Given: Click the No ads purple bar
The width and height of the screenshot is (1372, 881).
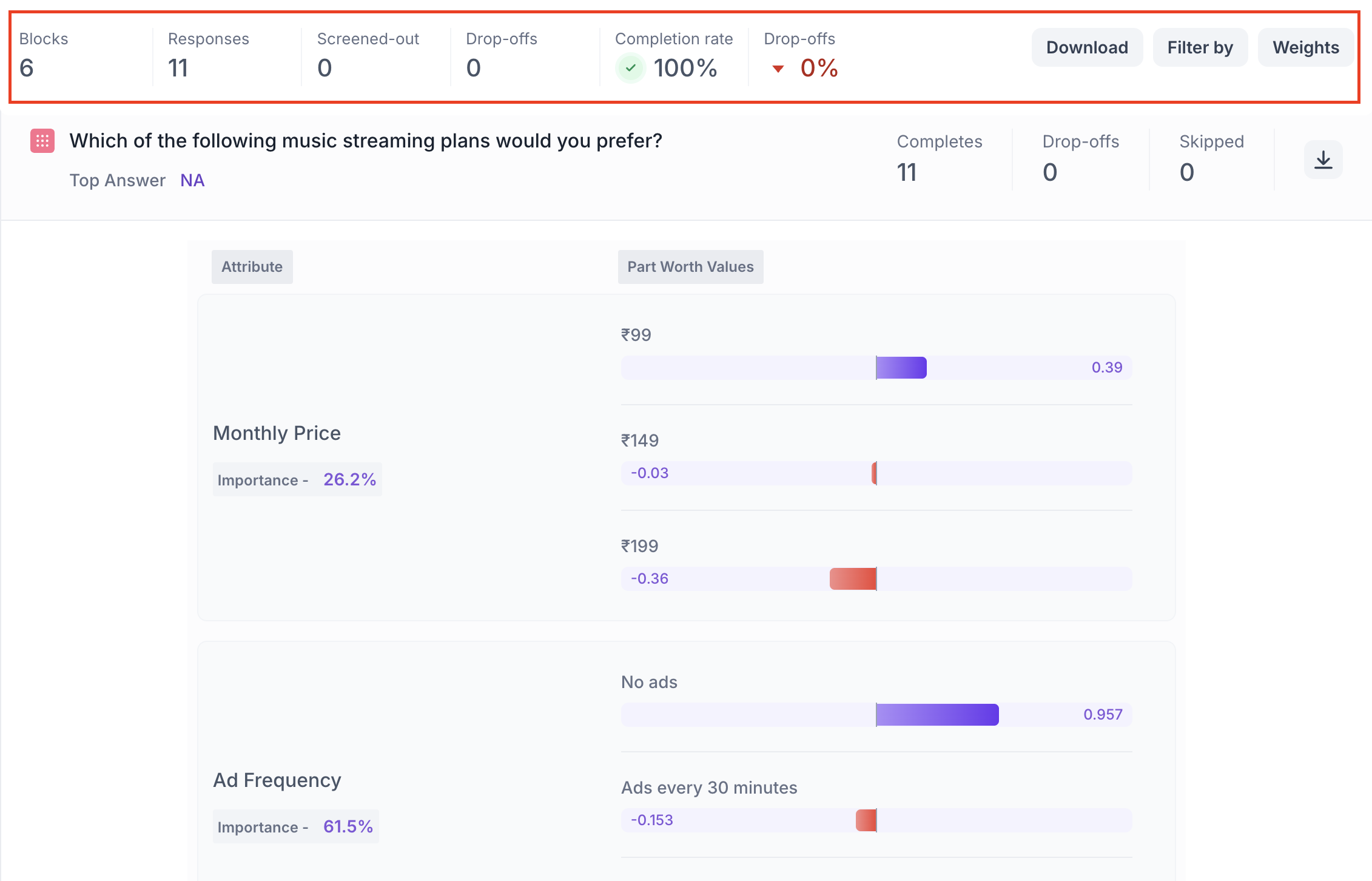Looking at the screenshot, I should tap(937, 715).
